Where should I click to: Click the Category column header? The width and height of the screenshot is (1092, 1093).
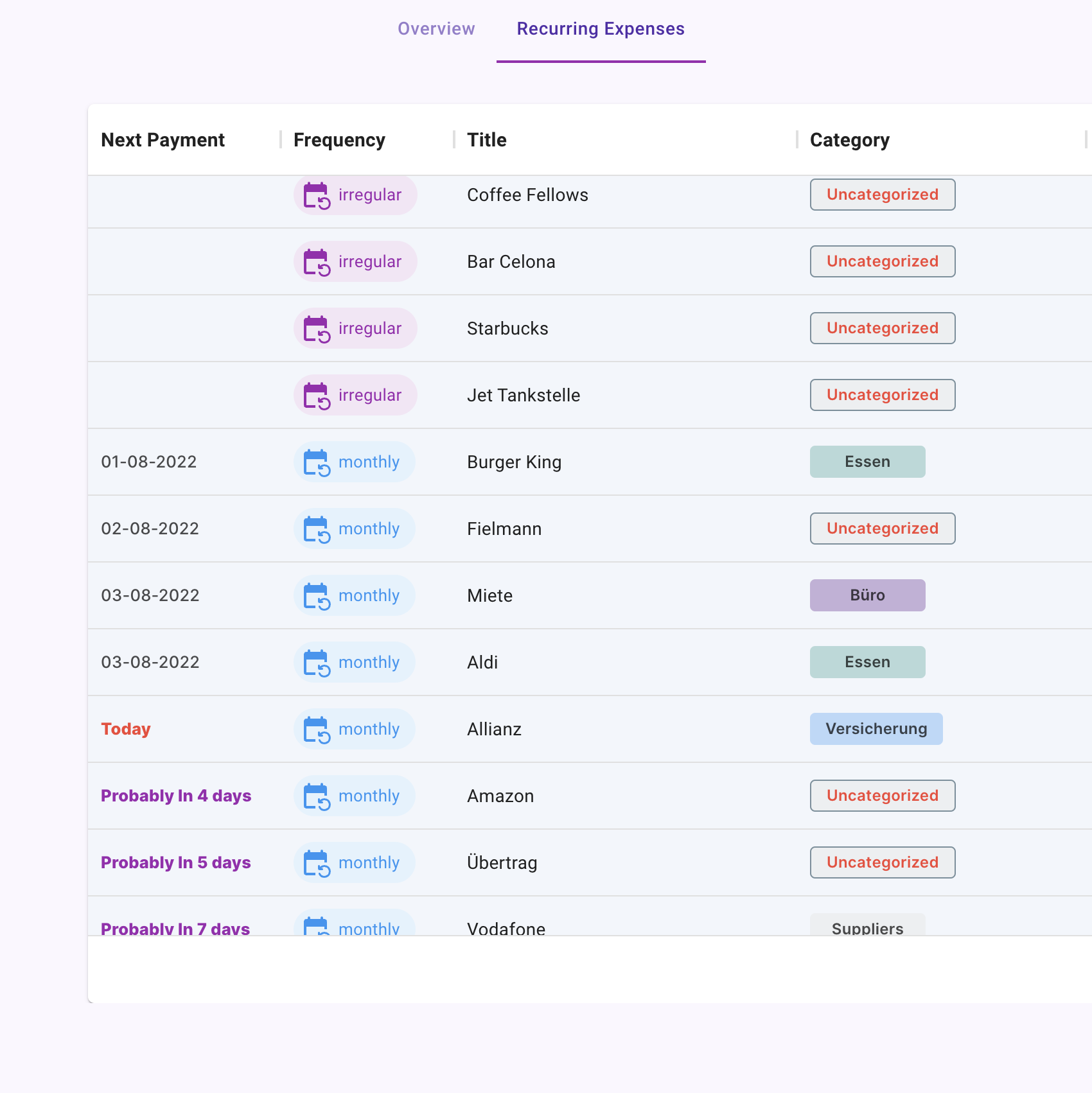849,140
